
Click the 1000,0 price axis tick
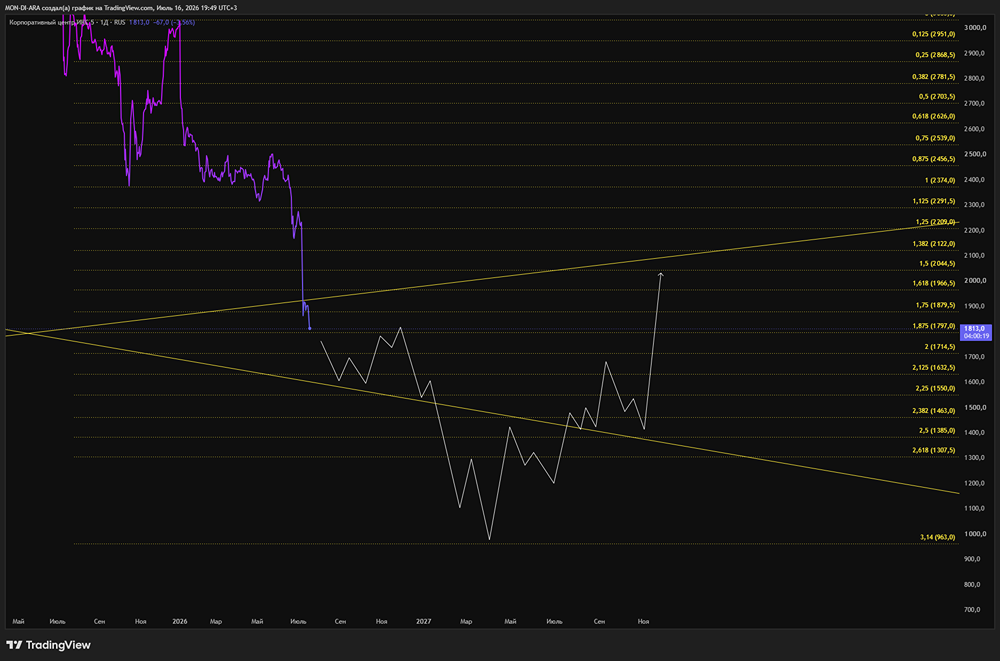click(x=975, y=534)
